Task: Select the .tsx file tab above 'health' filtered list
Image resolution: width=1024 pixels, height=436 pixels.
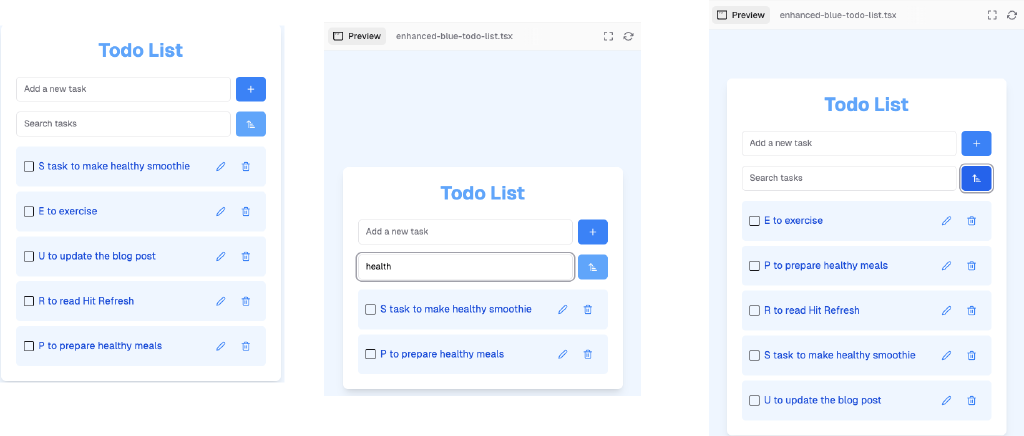Action: [454, 36]
